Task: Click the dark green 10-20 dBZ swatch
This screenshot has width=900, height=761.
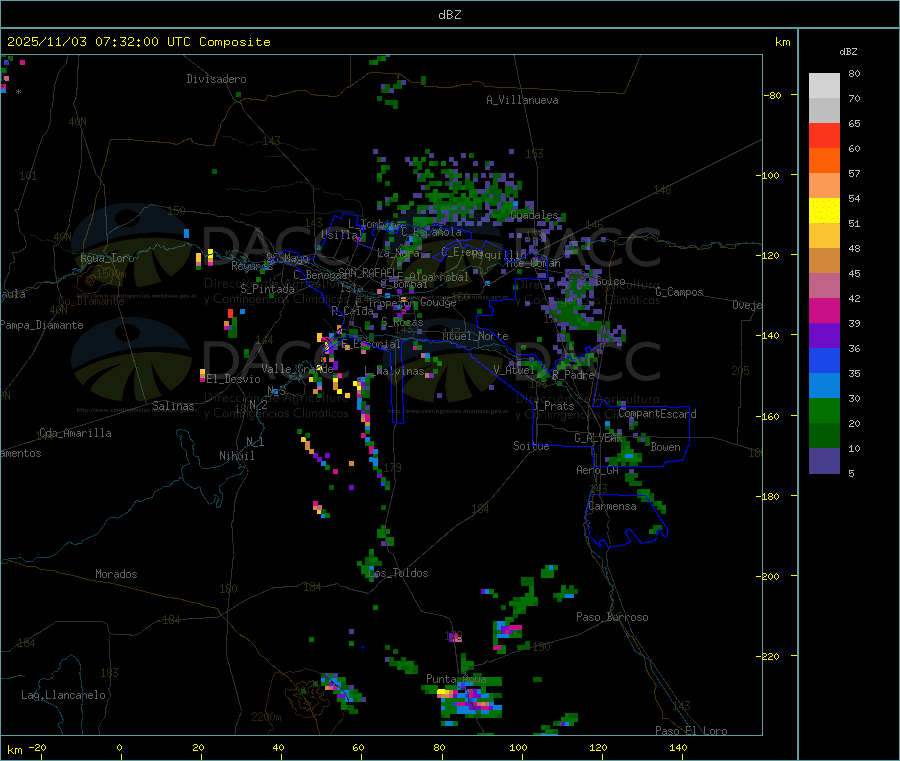Action: pyautogui.click(x=824, y=436)
